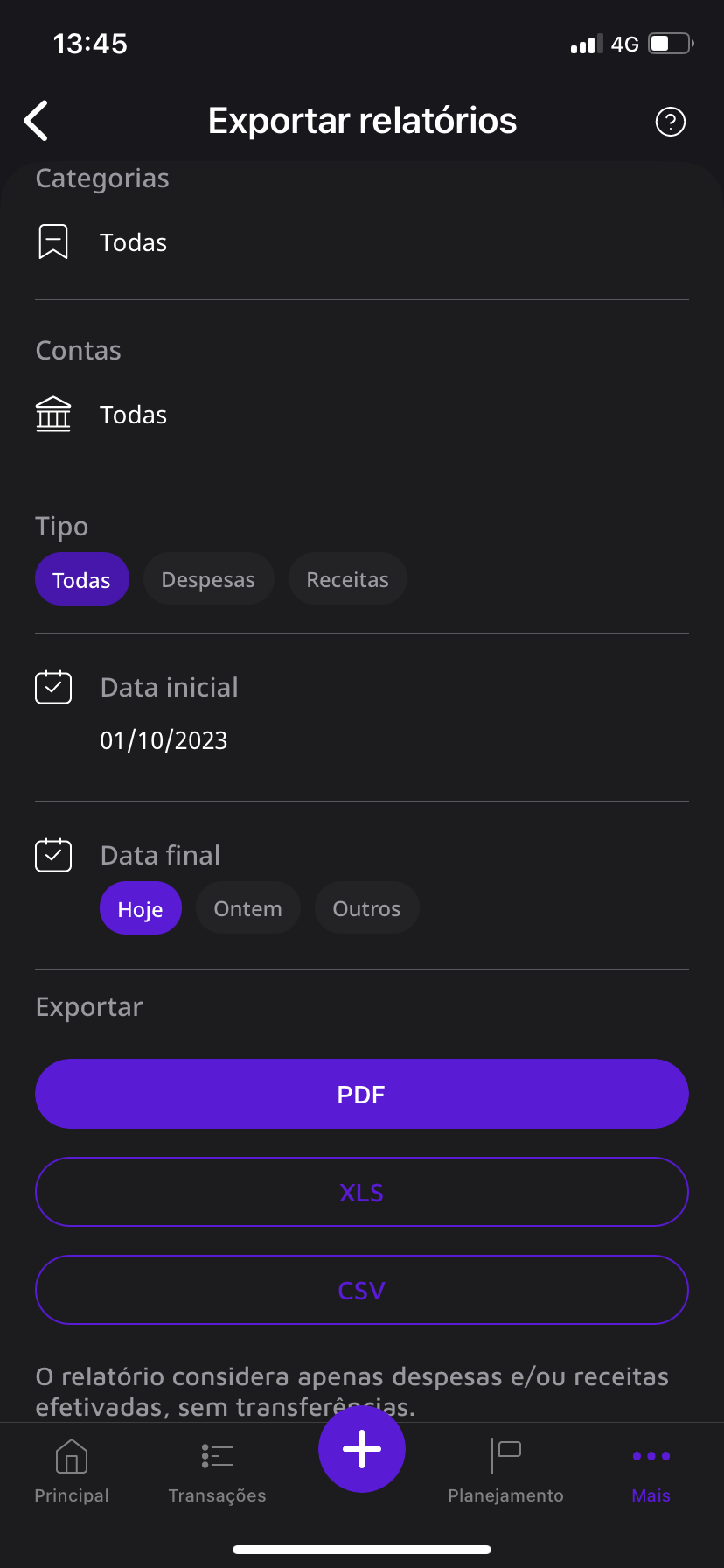Open the help question mark icon

point(671,122)
